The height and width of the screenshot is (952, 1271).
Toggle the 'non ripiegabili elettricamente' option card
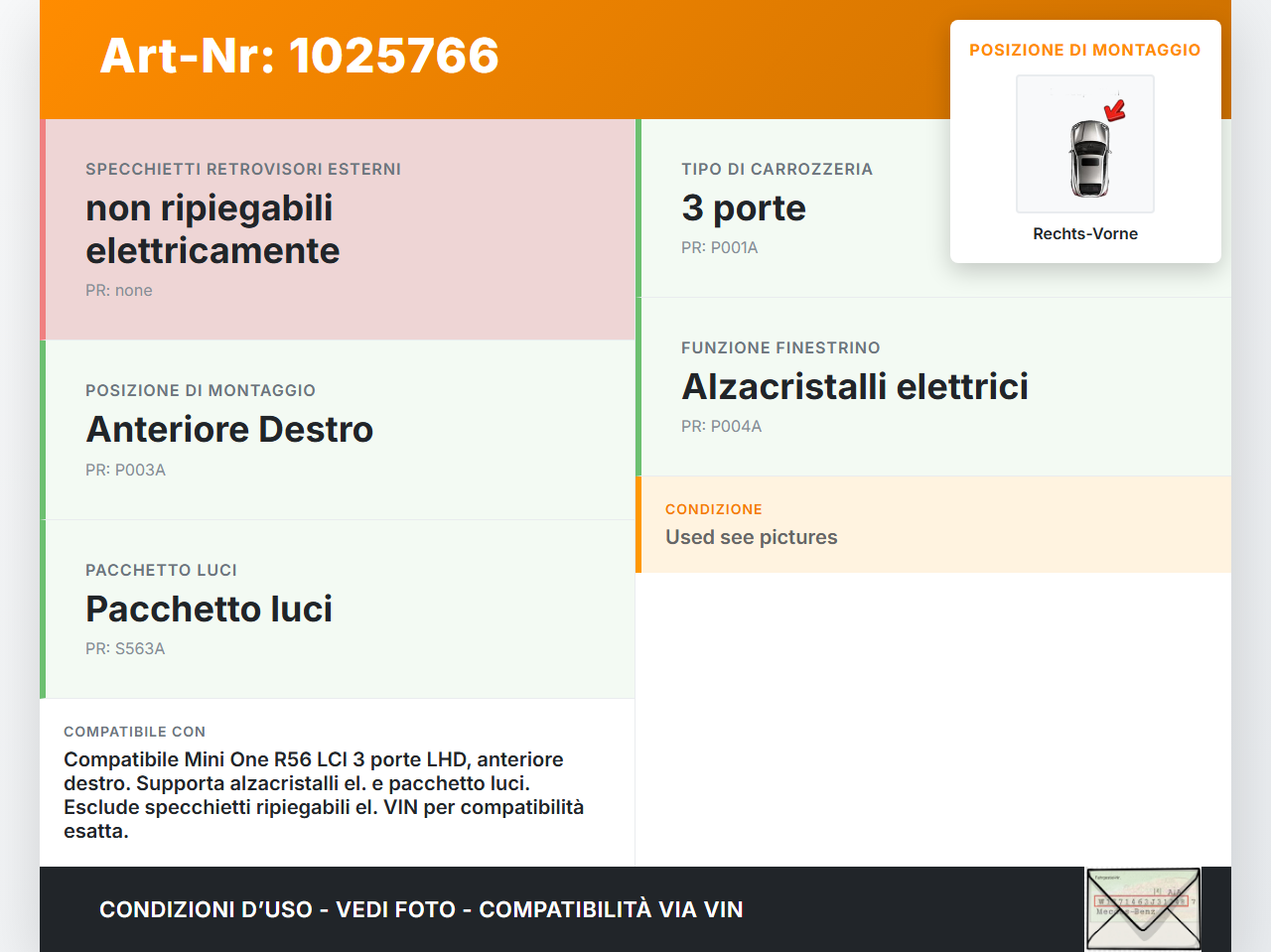tap(338, 228)
